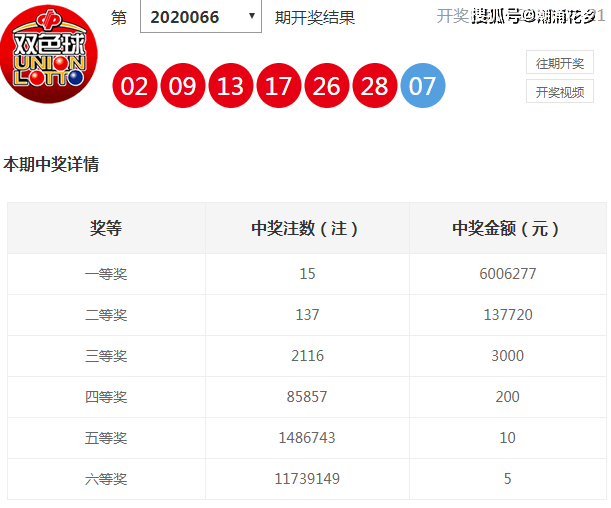Select the 六等奖 row label
611x508 pixels.
pos(106,479)
